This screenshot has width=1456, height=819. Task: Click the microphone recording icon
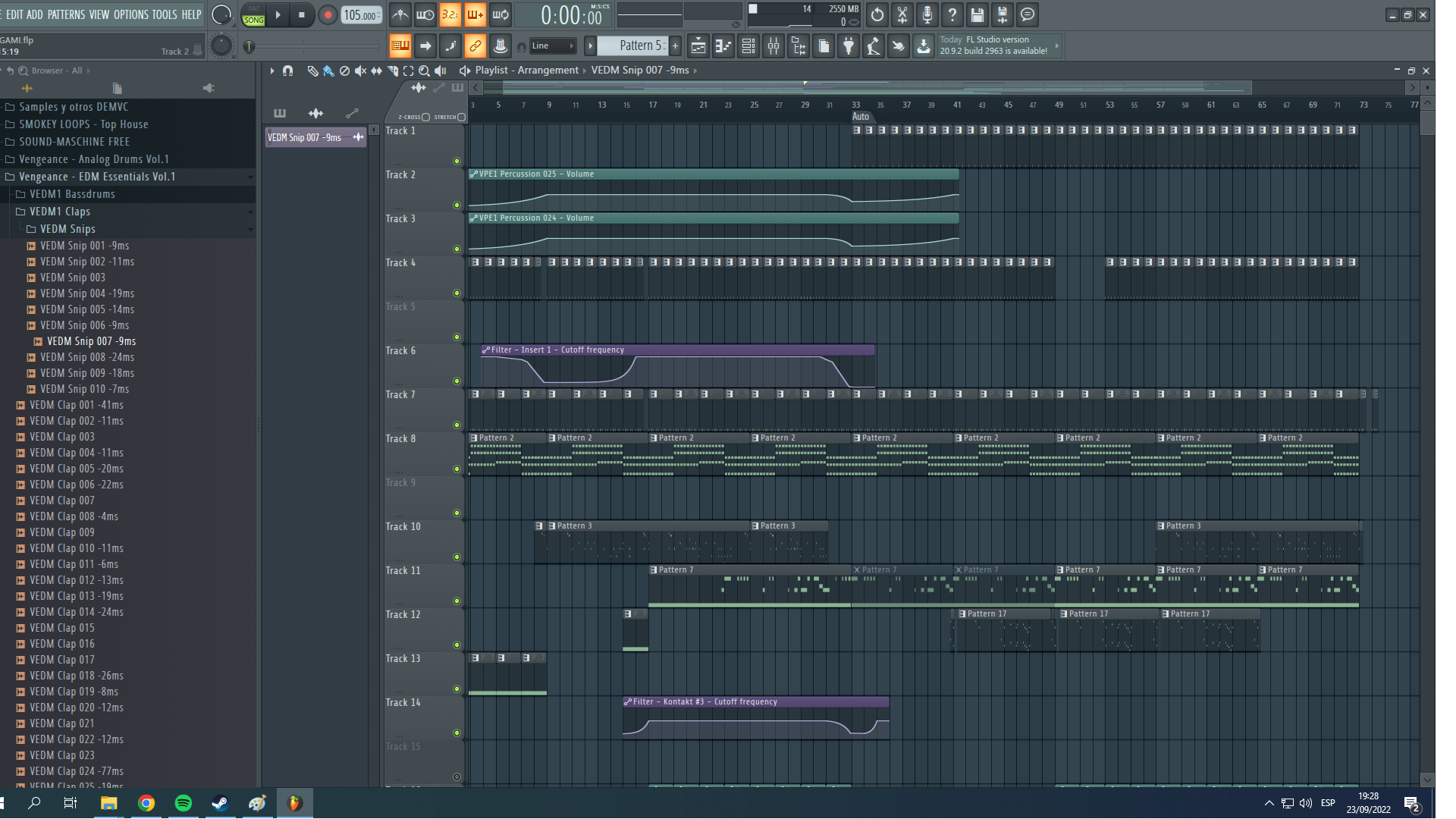click(927, 15)
